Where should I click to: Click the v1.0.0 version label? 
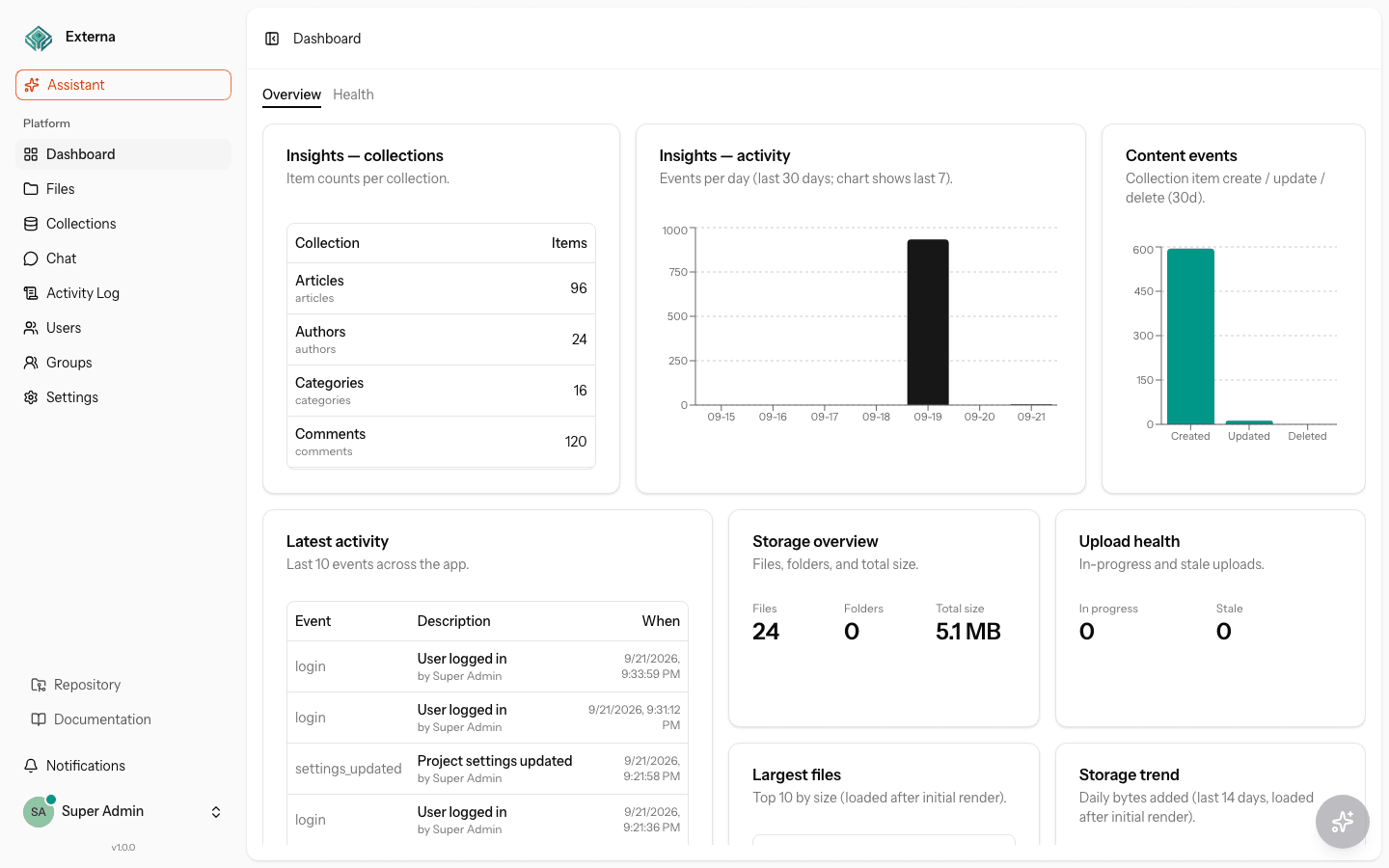(123, 848)
